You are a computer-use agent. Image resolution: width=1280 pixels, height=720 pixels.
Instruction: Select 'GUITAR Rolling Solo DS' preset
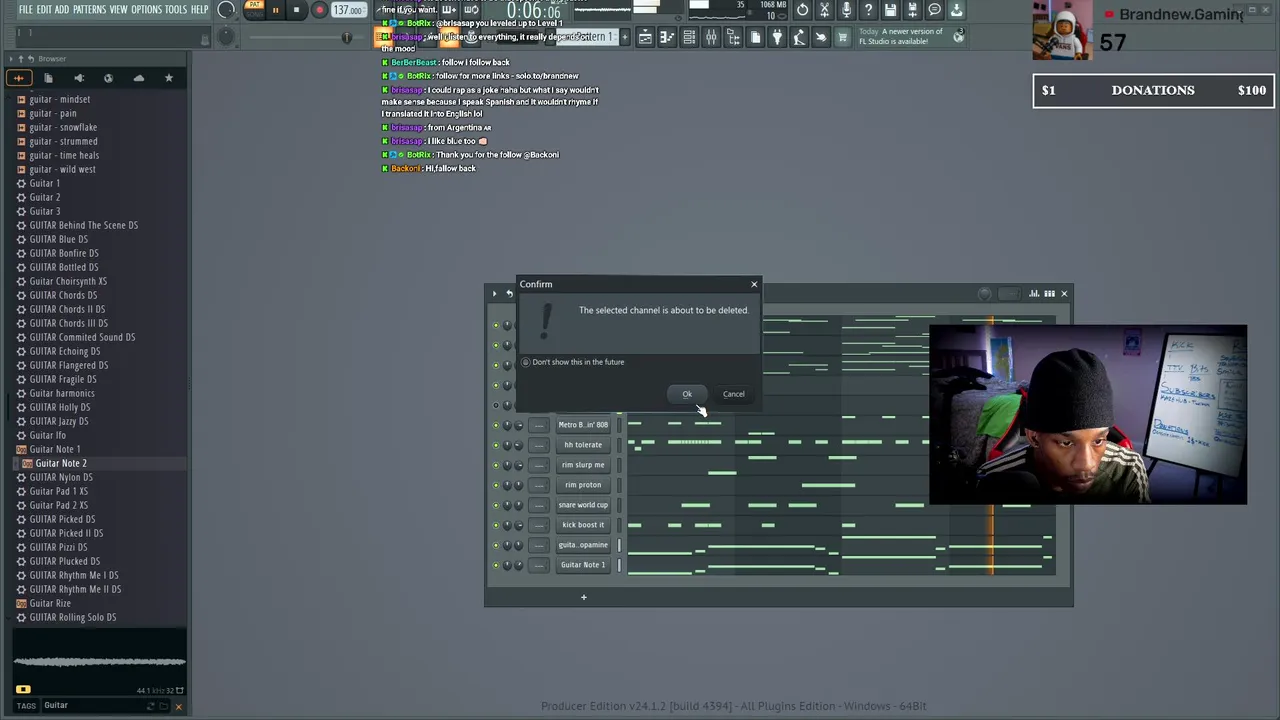pyautogui.click(x=72, y=617)
